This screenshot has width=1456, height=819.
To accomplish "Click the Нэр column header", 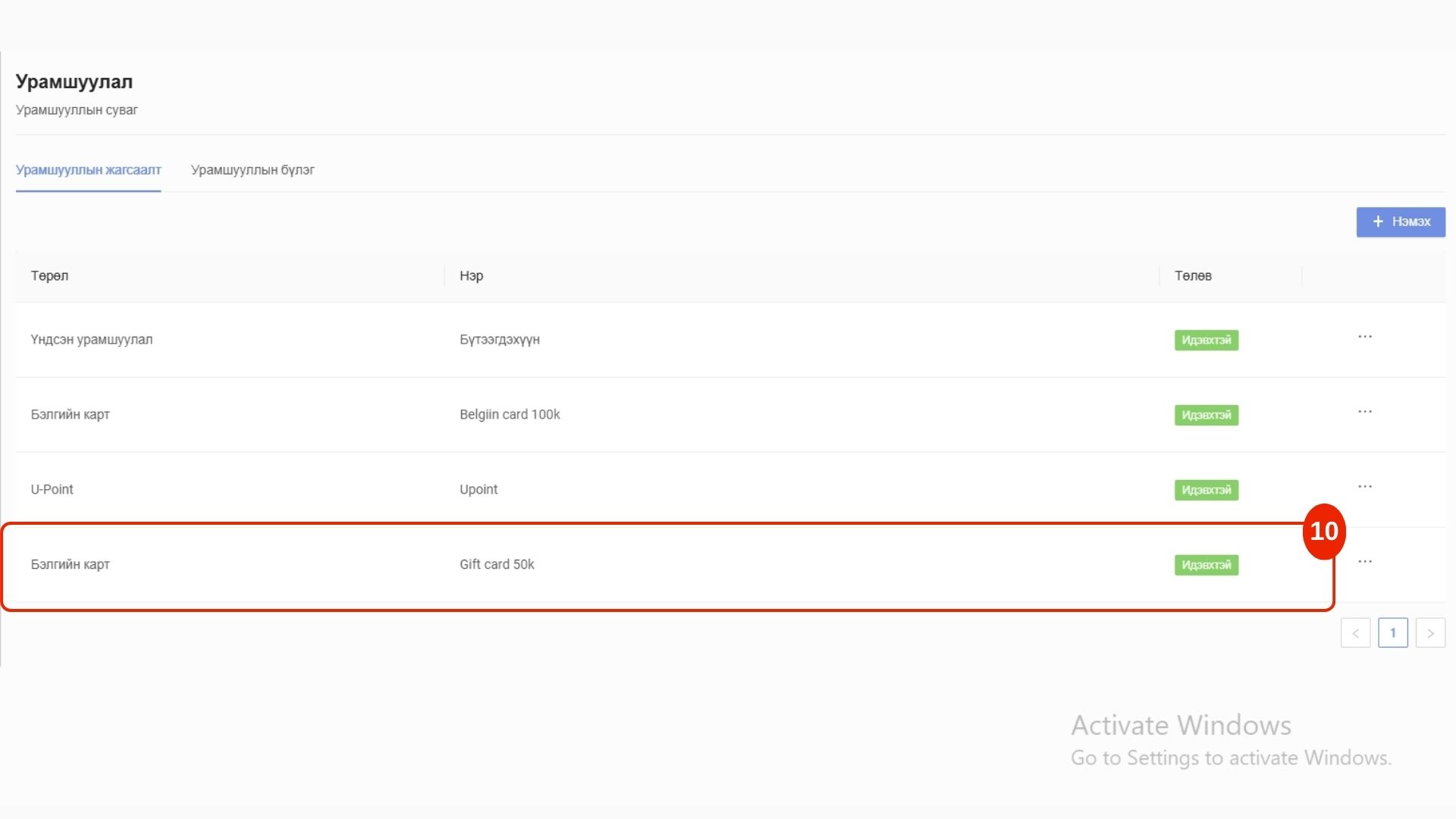I will click(471, 276).
